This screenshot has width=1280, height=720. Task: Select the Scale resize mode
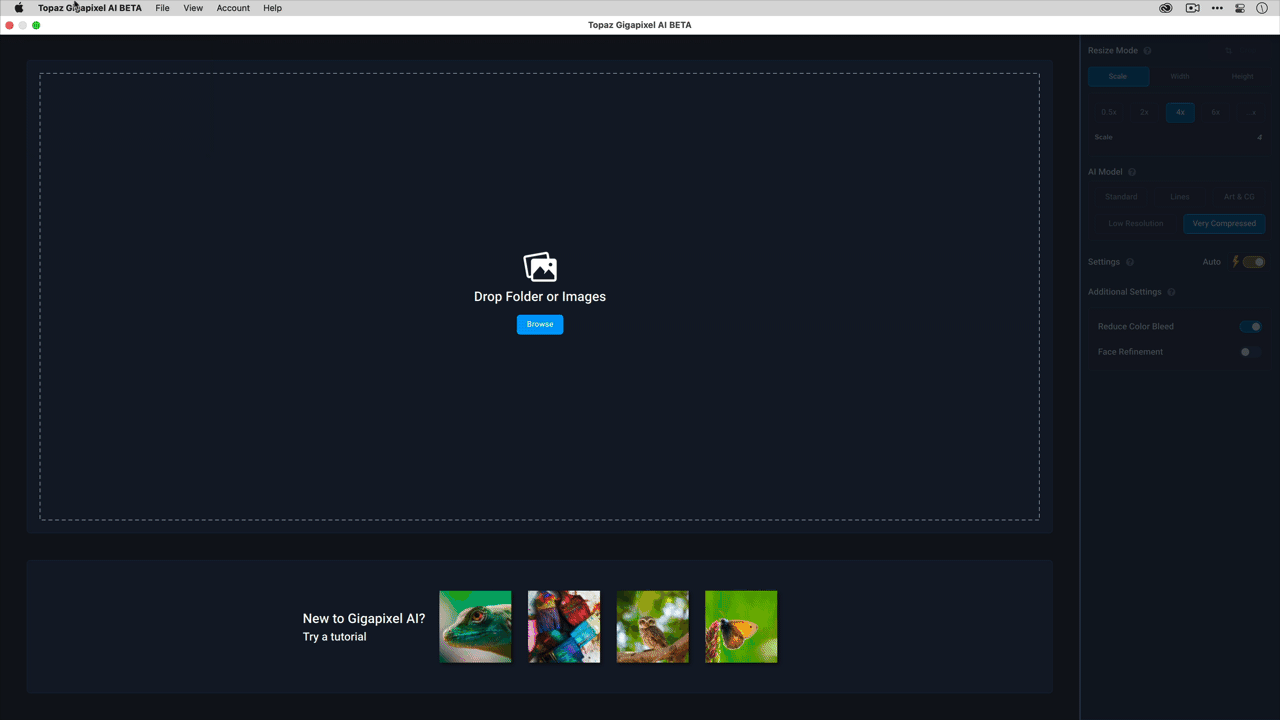tap(1118, 76)
